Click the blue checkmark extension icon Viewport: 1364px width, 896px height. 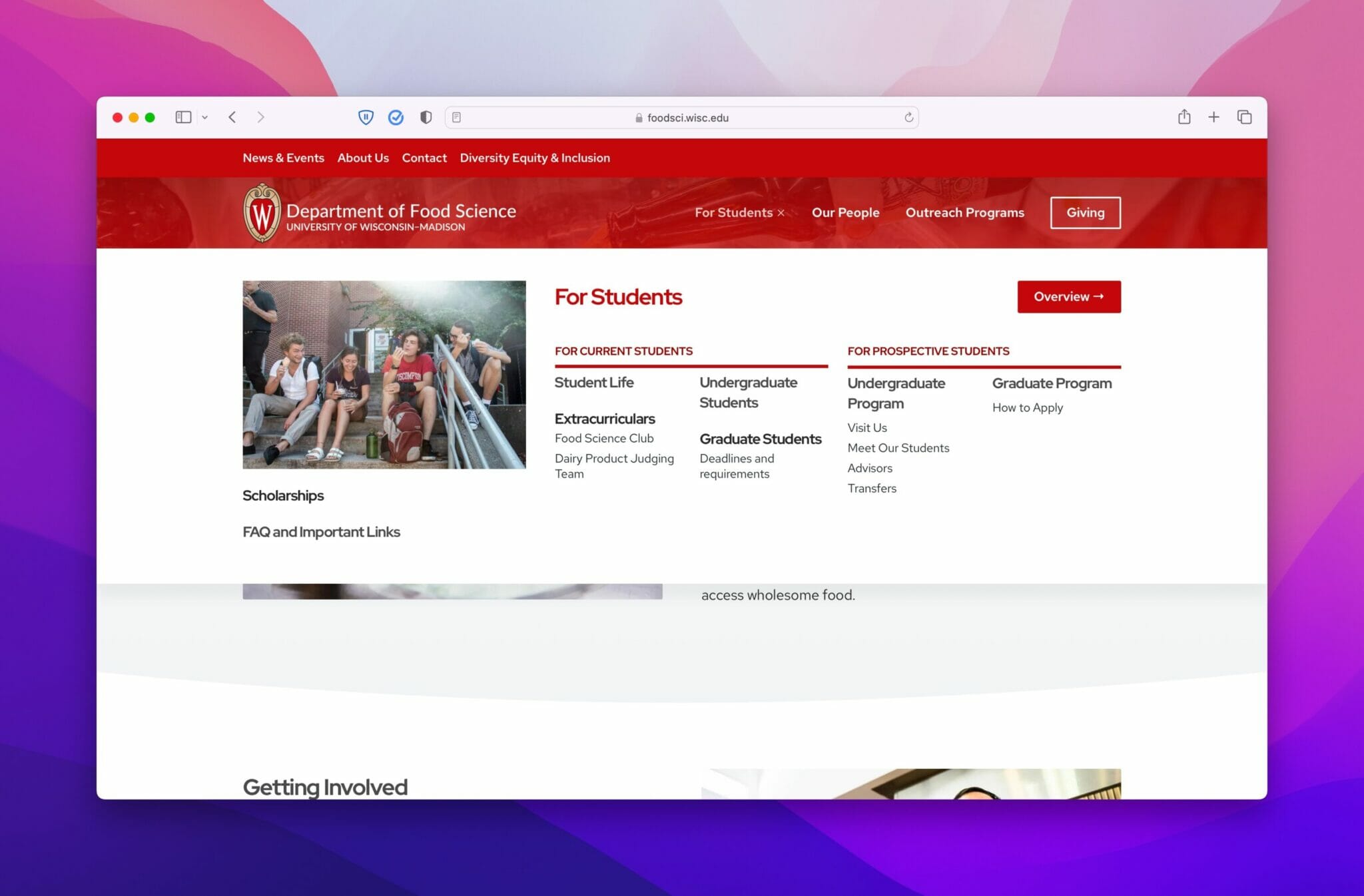click(396, 118)
